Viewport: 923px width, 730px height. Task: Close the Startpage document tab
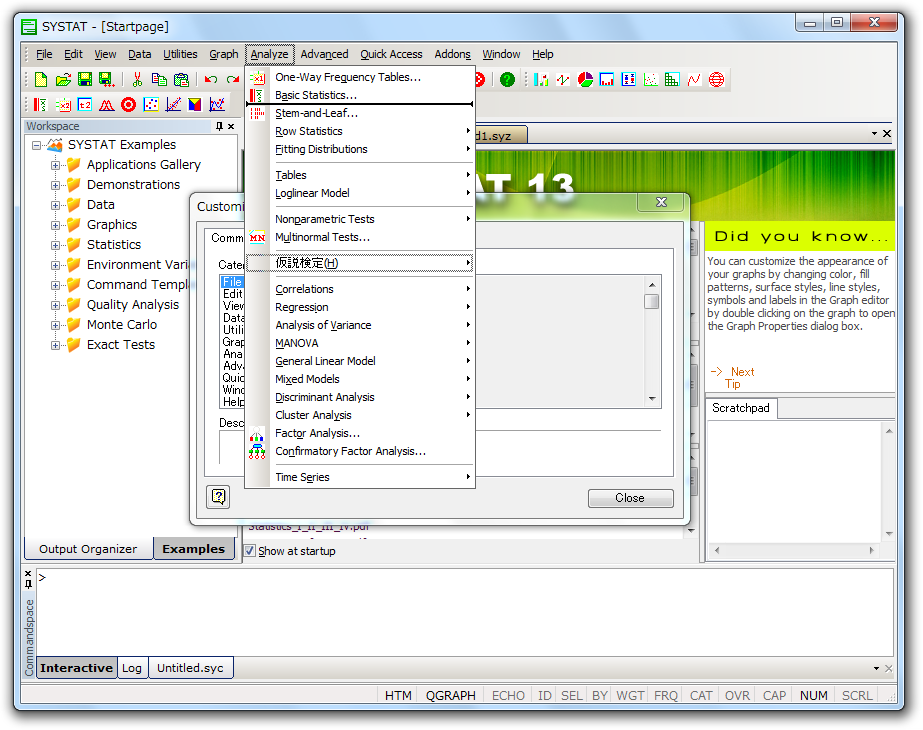pos(887,134)
